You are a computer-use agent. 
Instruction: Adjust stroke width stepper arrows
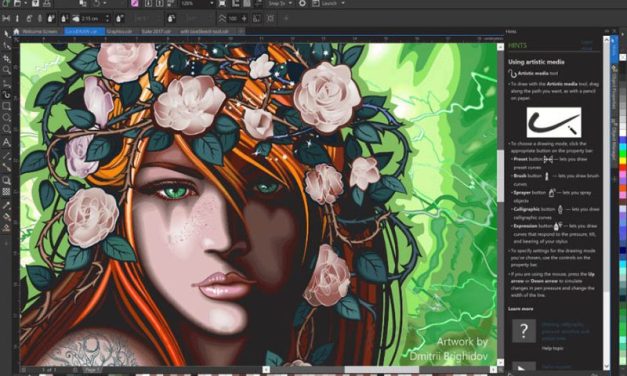(107, 18)
